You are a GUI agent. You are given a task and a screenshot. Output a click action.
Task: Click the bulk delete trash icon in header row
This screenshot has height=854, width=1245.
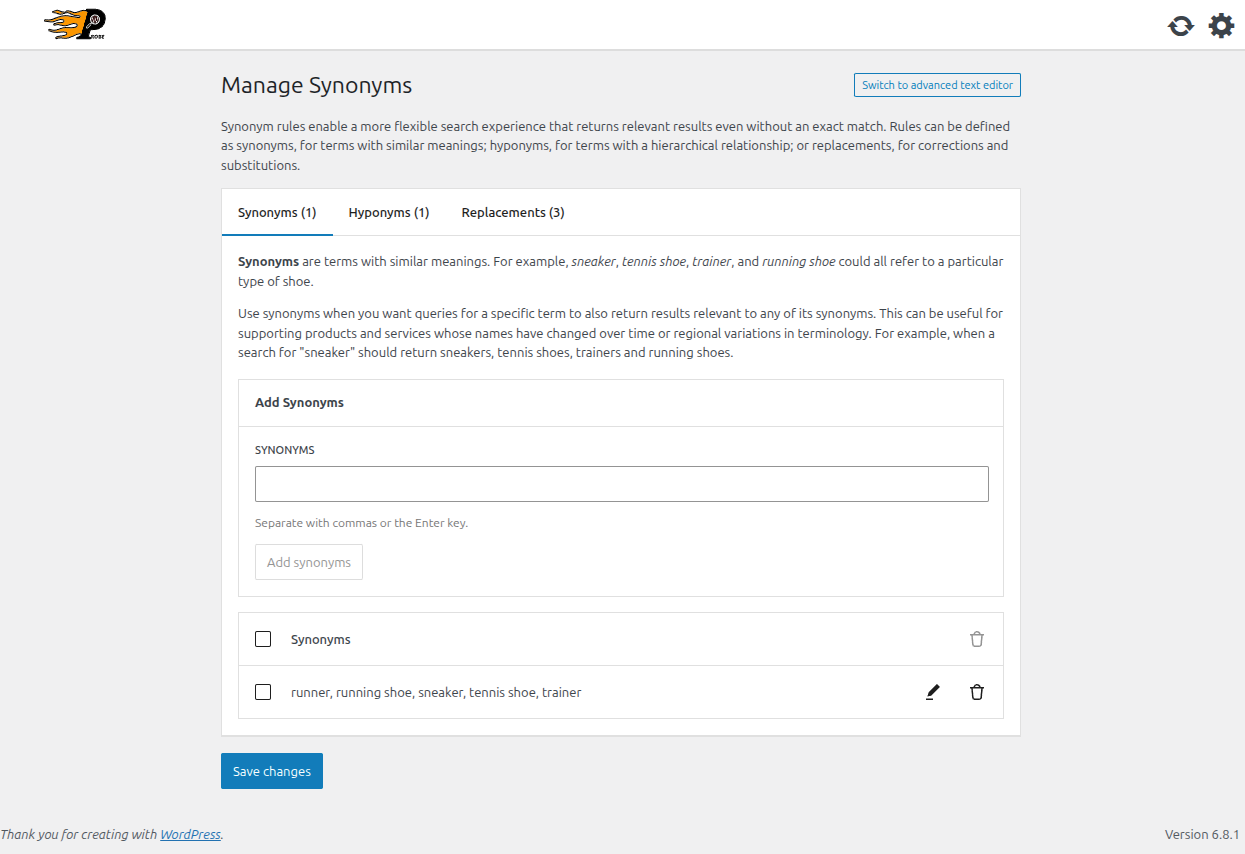pyautogui.click(x=977, y=639)
